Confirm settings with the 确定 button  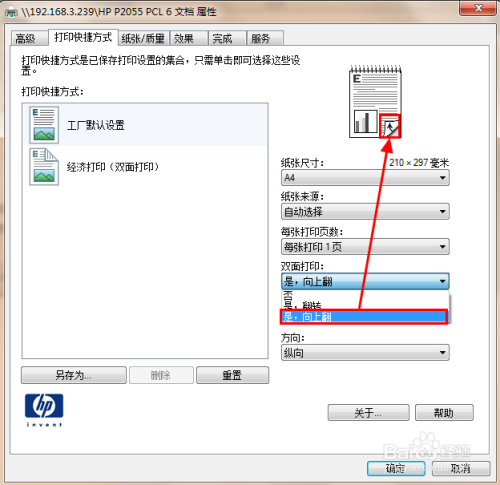click(396, 468)
